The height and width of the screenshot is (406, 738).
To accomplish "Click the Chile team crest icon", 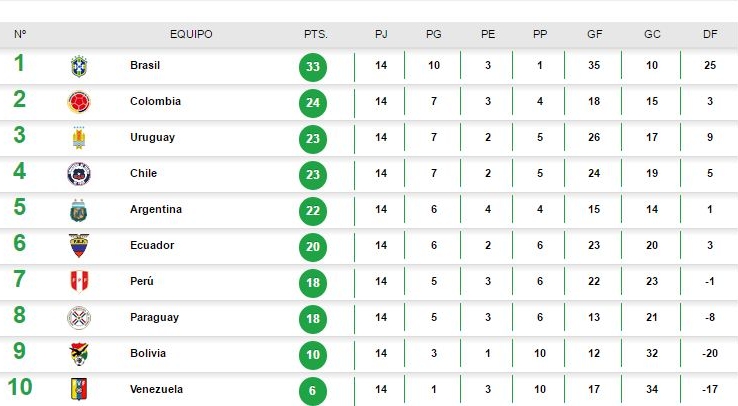I will pyautogui.click(x=79, y=174).
